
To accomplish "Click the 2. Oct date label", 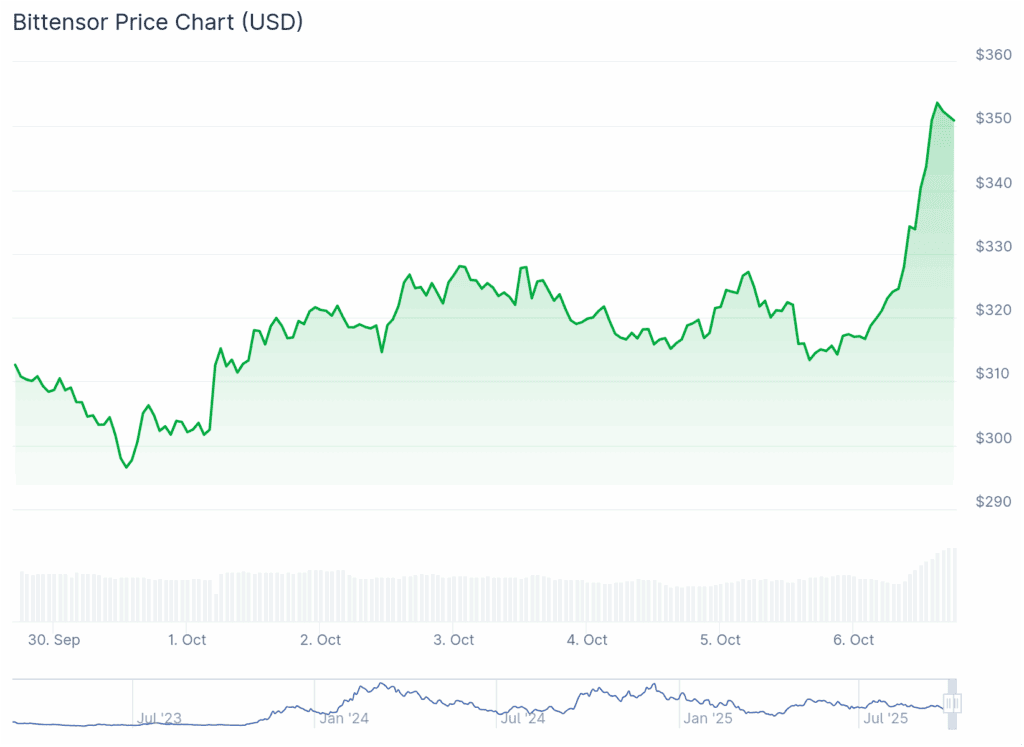I will (321, 640).
